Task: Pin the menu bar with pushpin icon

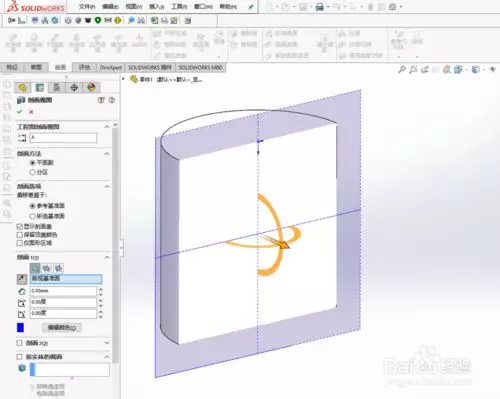Action: coord(251,7)
